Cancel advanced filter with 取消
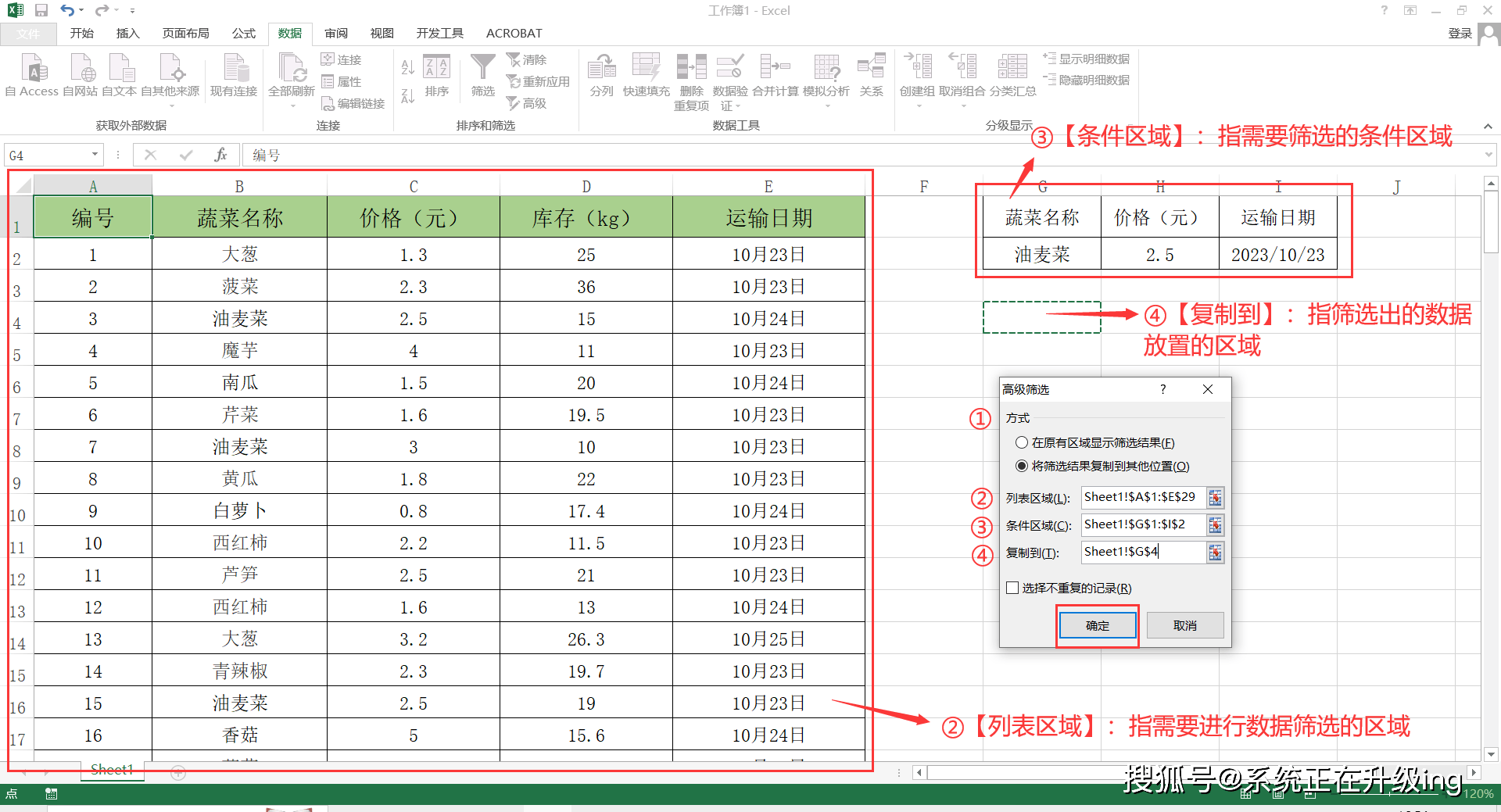This screenshot has height=812, width=1501. 1185,625
